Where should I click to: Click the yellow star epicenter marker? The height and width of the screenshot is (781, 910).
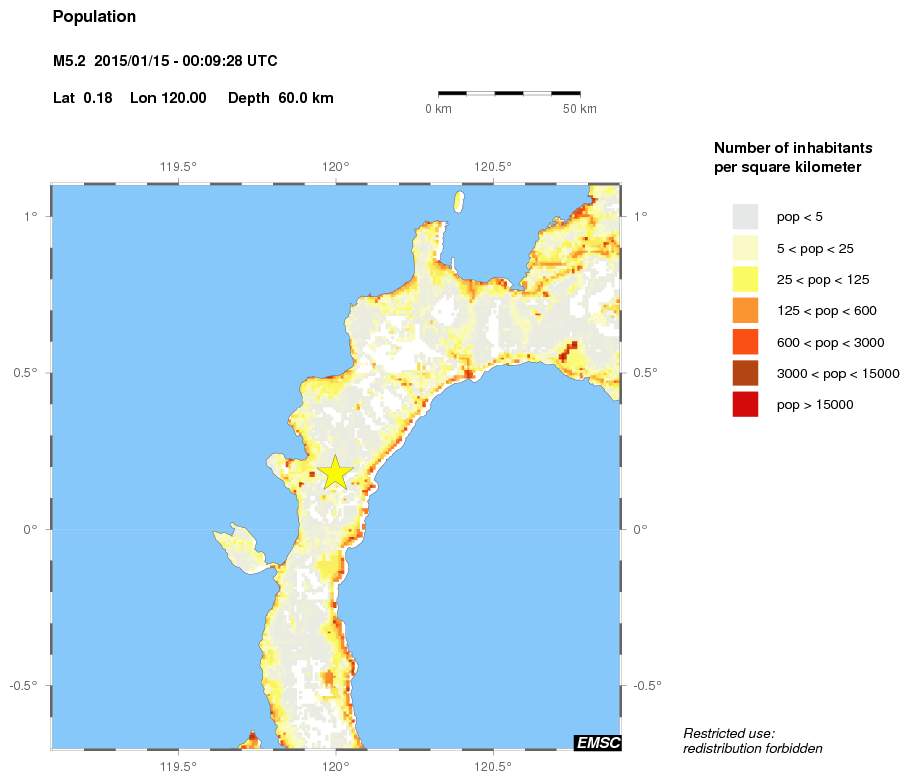point(335,472)
